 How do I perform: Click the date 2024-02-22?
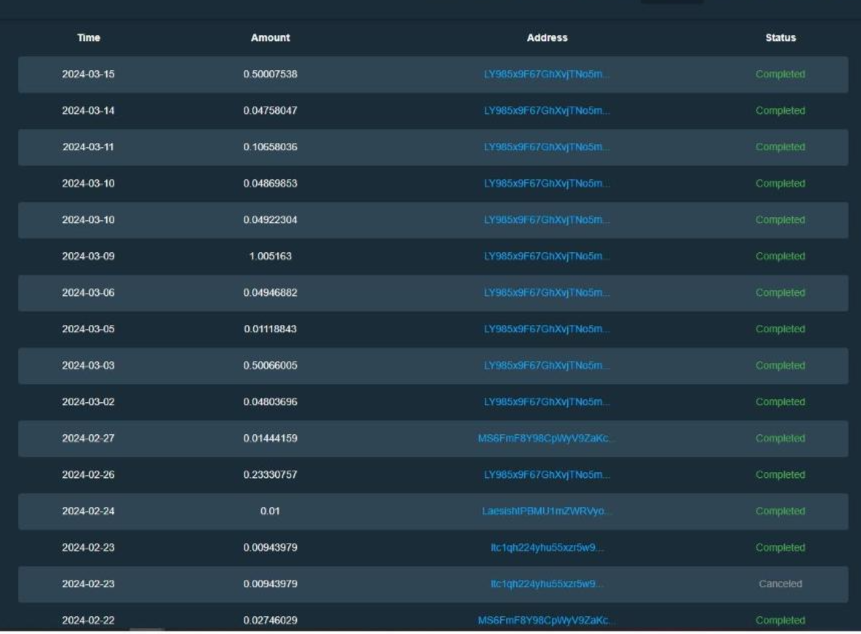pyautogui.click(x=88, y=620)
